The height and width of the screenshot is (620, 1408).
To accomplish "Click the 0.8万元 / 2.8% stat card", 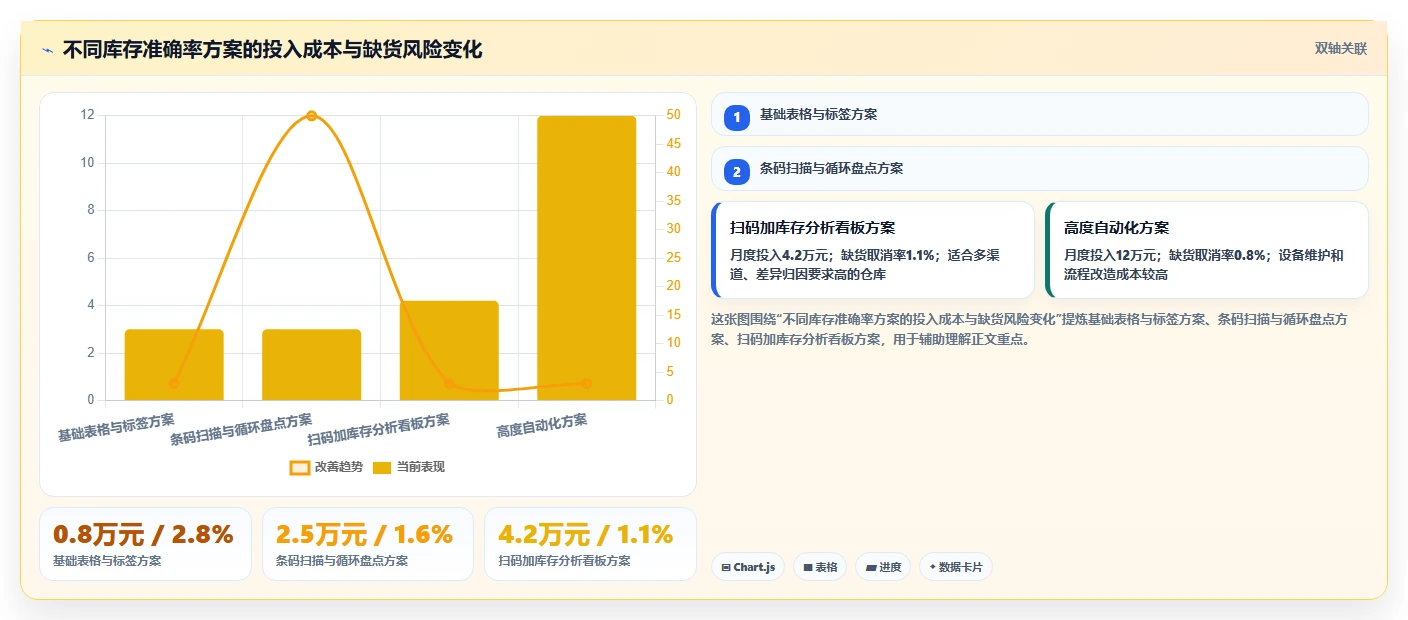I will tap(145, 544).
